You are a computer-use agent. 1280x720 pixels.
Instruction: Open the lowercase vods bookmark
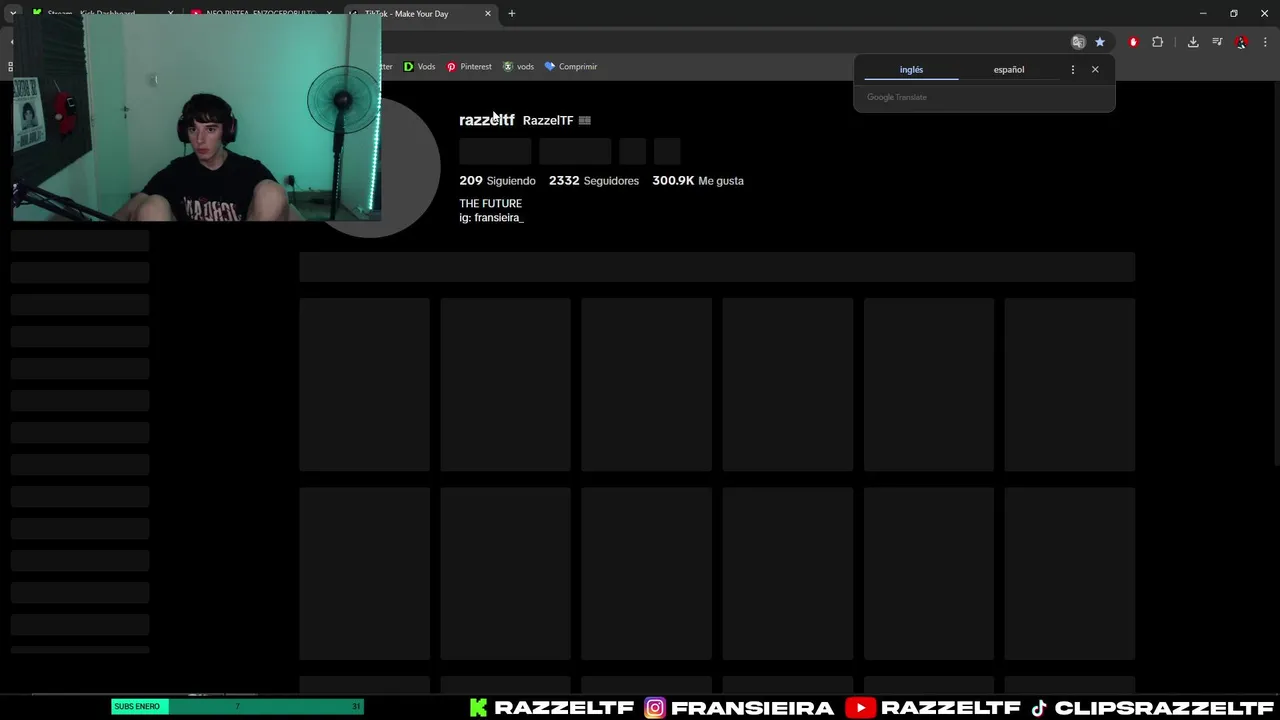518,67
